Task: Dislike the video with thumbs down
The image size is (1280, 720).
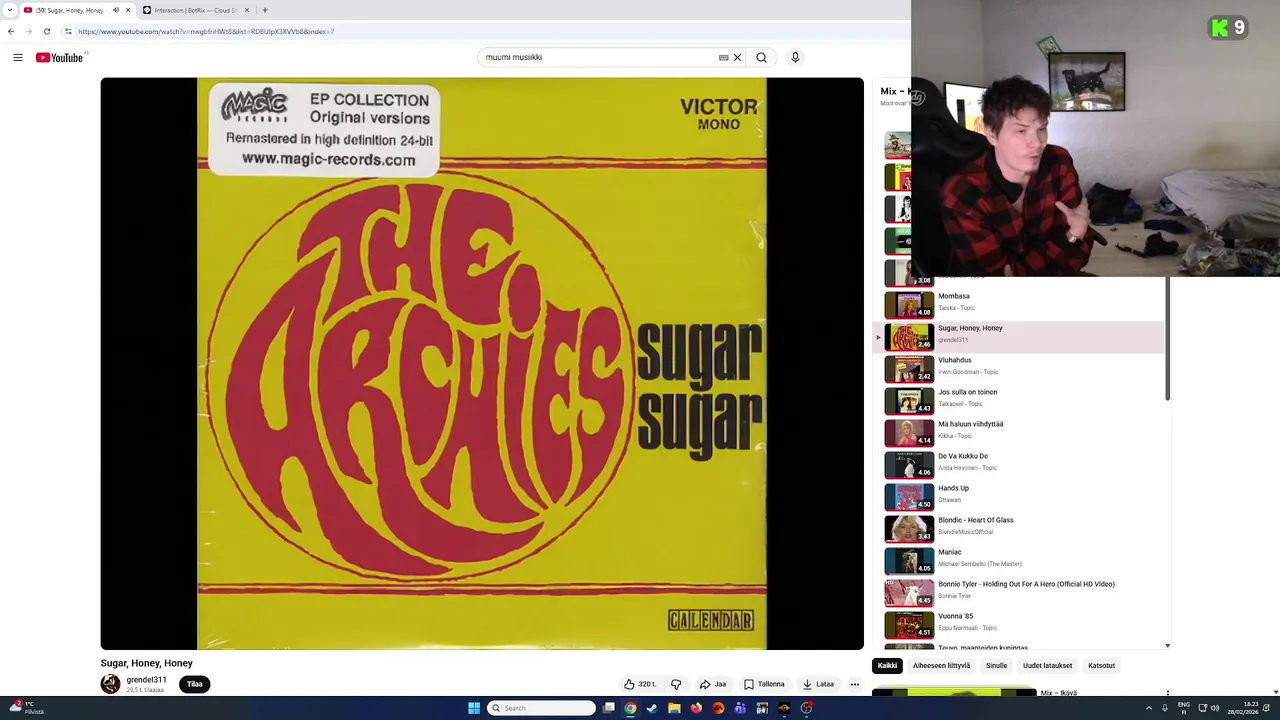Action: pos(676,684)
